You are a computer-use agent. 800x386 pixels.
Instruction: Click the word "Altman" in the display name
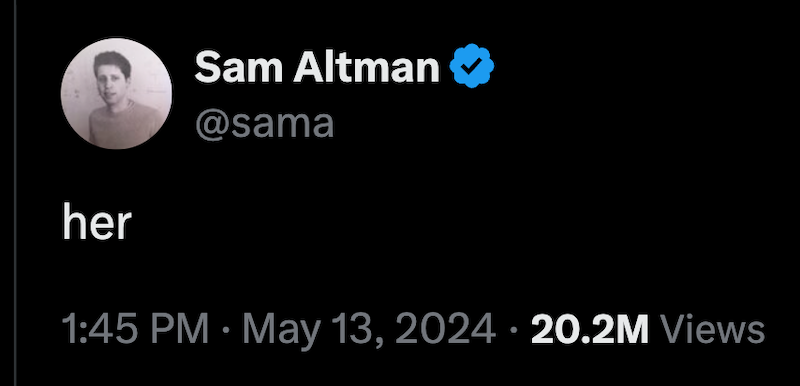(x=366, y=67)
